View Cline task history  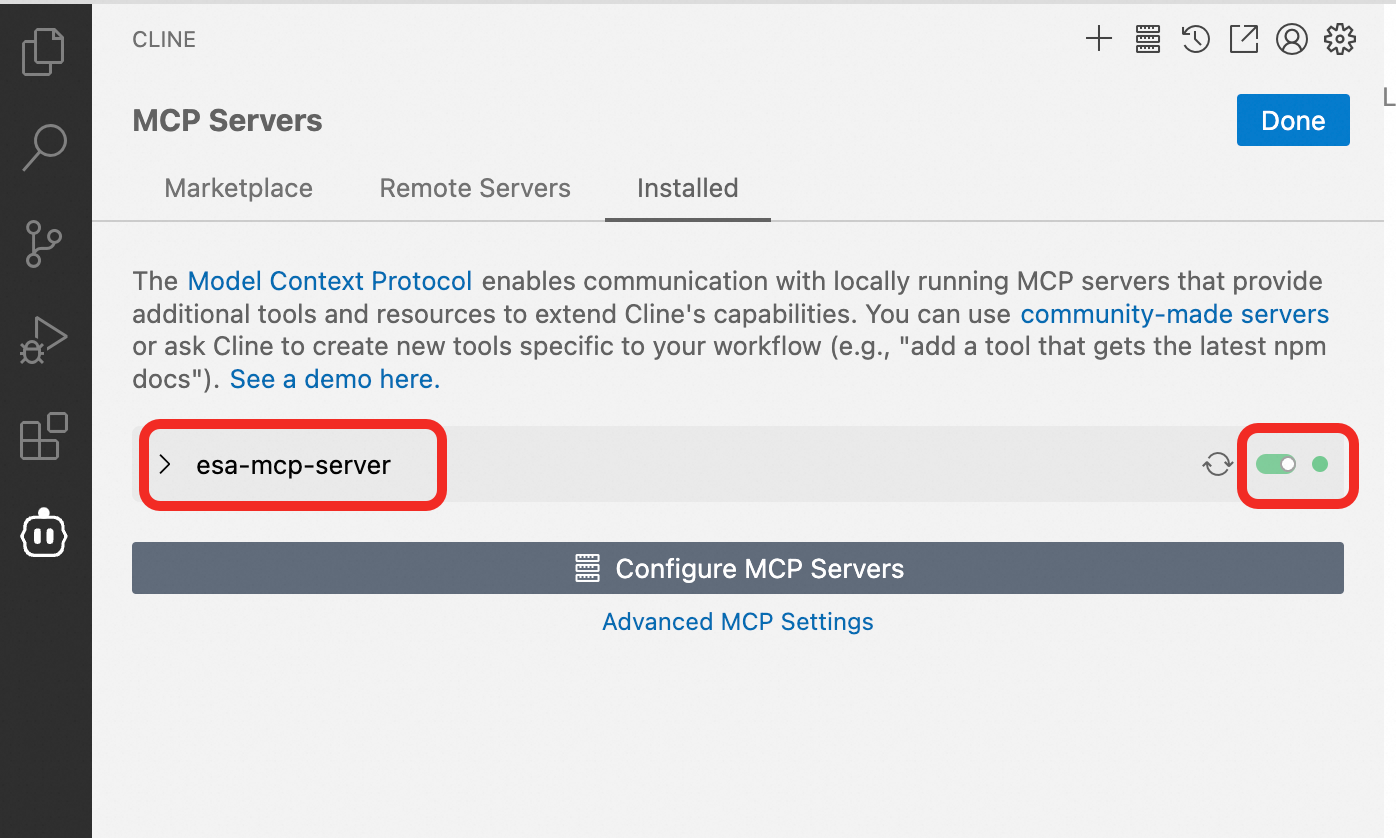pyautogui.click(x=1195, y=39)
